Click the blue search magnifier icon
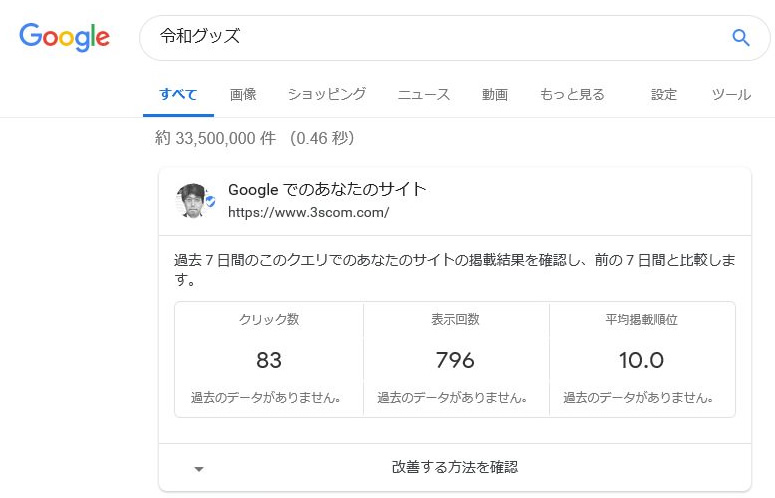Screen dimensions: 775x498 click(x=741, y=38)
